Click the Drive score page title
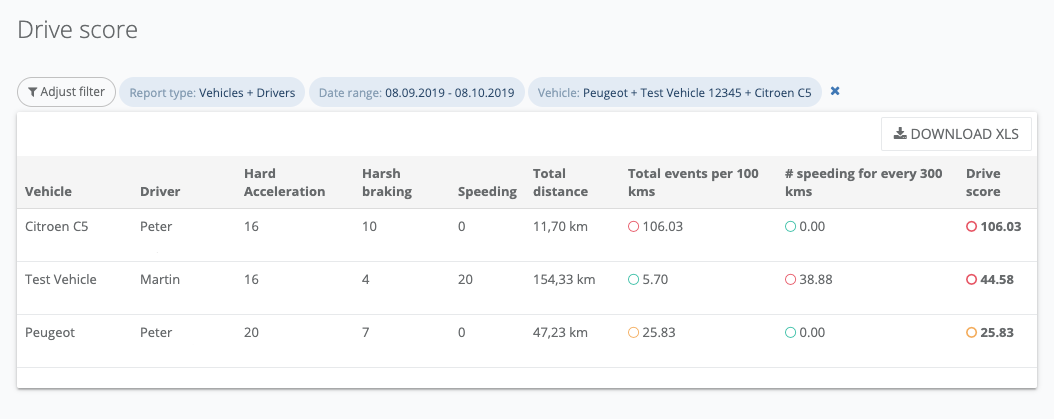Screen dimensions: 1054x419 [77, 30]
